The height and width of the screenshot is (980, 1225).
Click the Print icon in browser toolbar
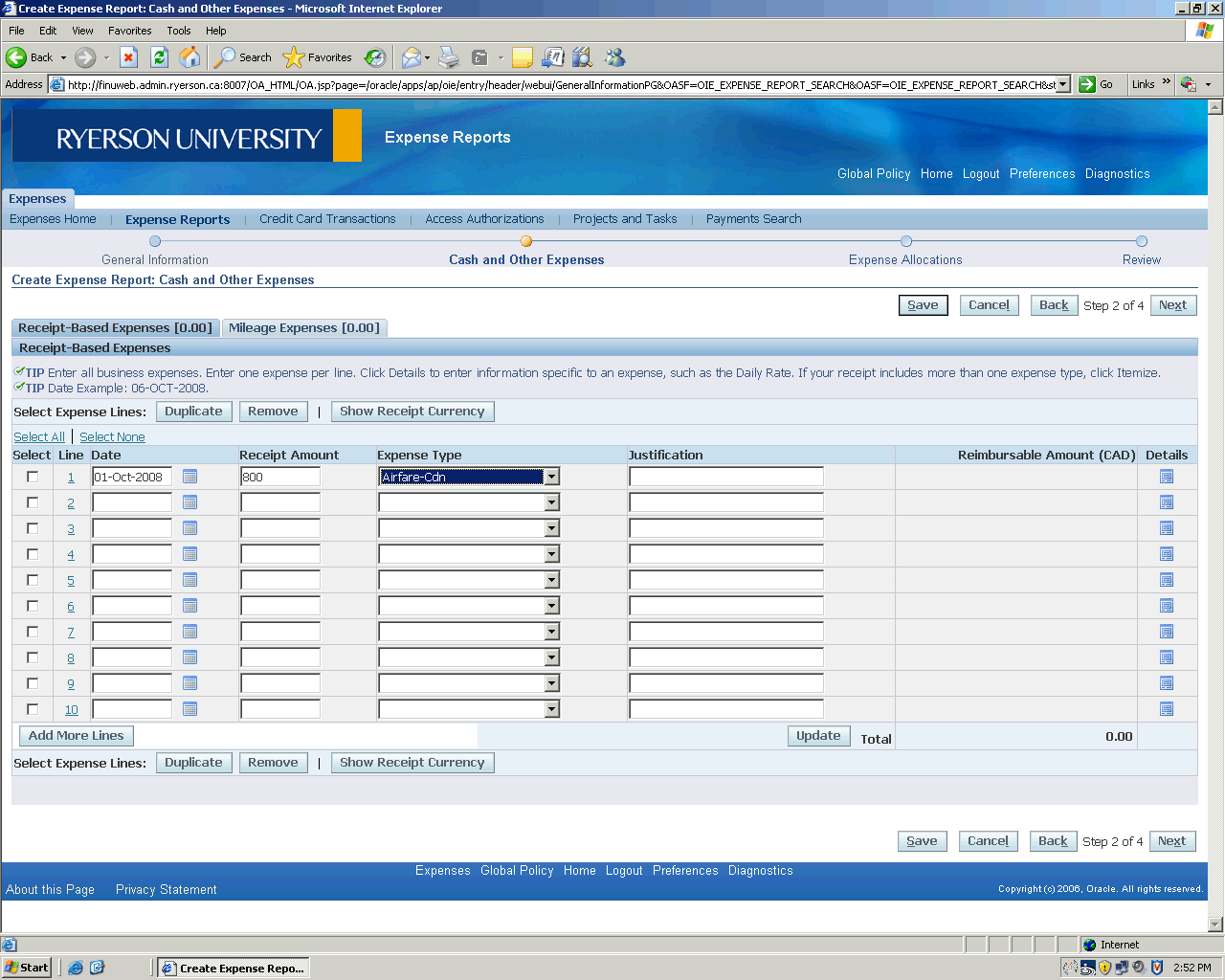tap(449, 57)
